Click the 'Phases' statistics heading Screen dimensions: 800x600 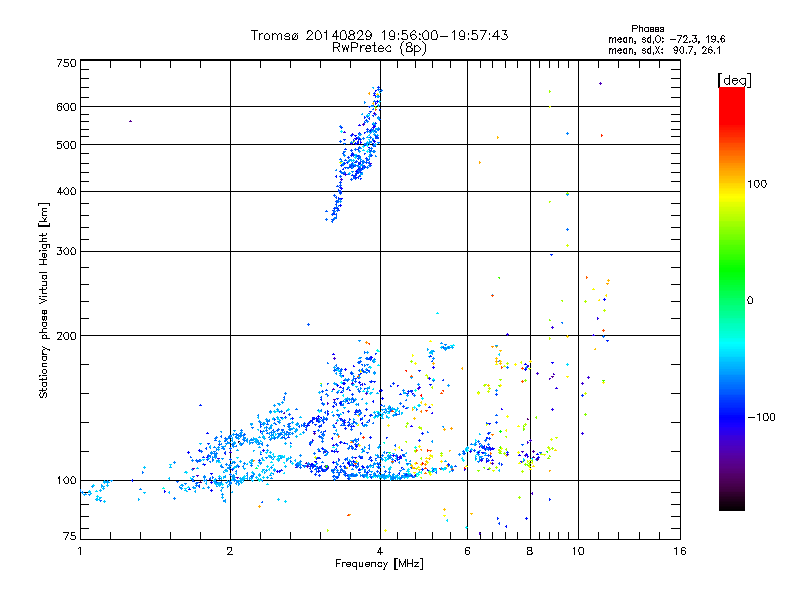(x=647, y=29)
